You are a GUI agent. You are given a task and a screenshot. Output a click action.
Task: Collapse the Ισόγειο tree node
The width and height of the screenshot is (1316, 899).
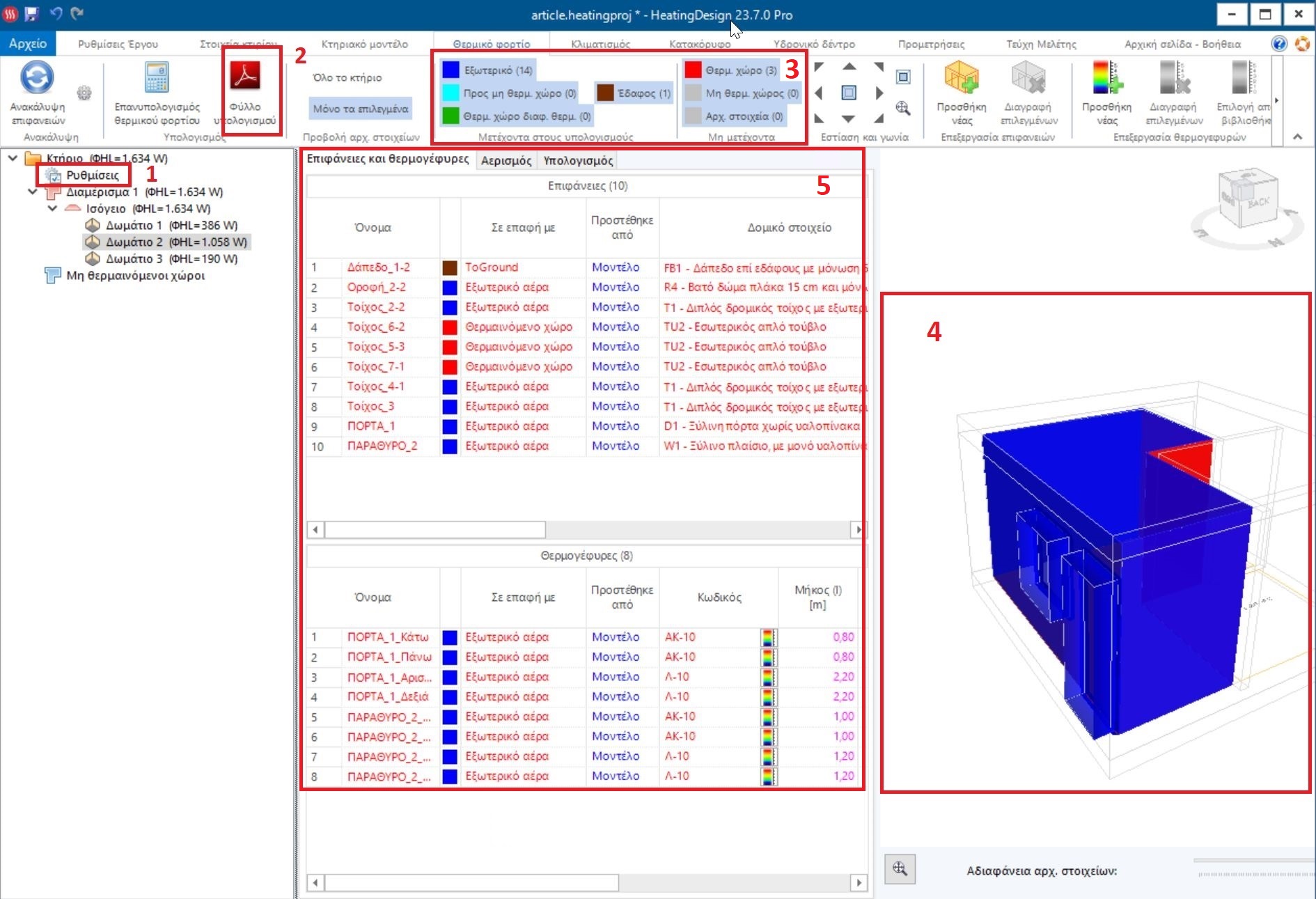click(x=53, y=208)
